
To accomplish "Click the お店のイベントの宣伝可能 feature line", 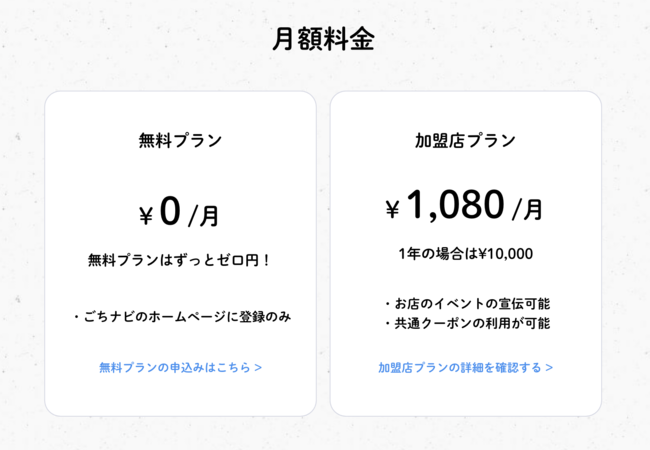I will (471, 303).
